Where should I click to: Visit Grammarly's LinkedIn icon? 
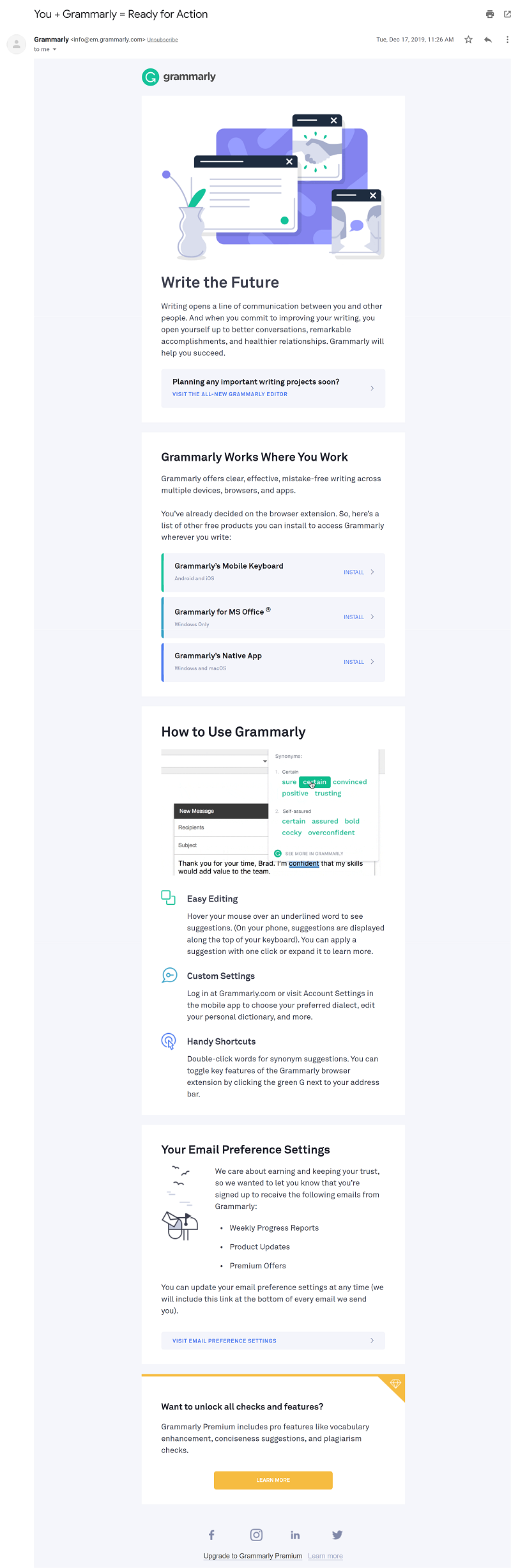point(295,1534)
